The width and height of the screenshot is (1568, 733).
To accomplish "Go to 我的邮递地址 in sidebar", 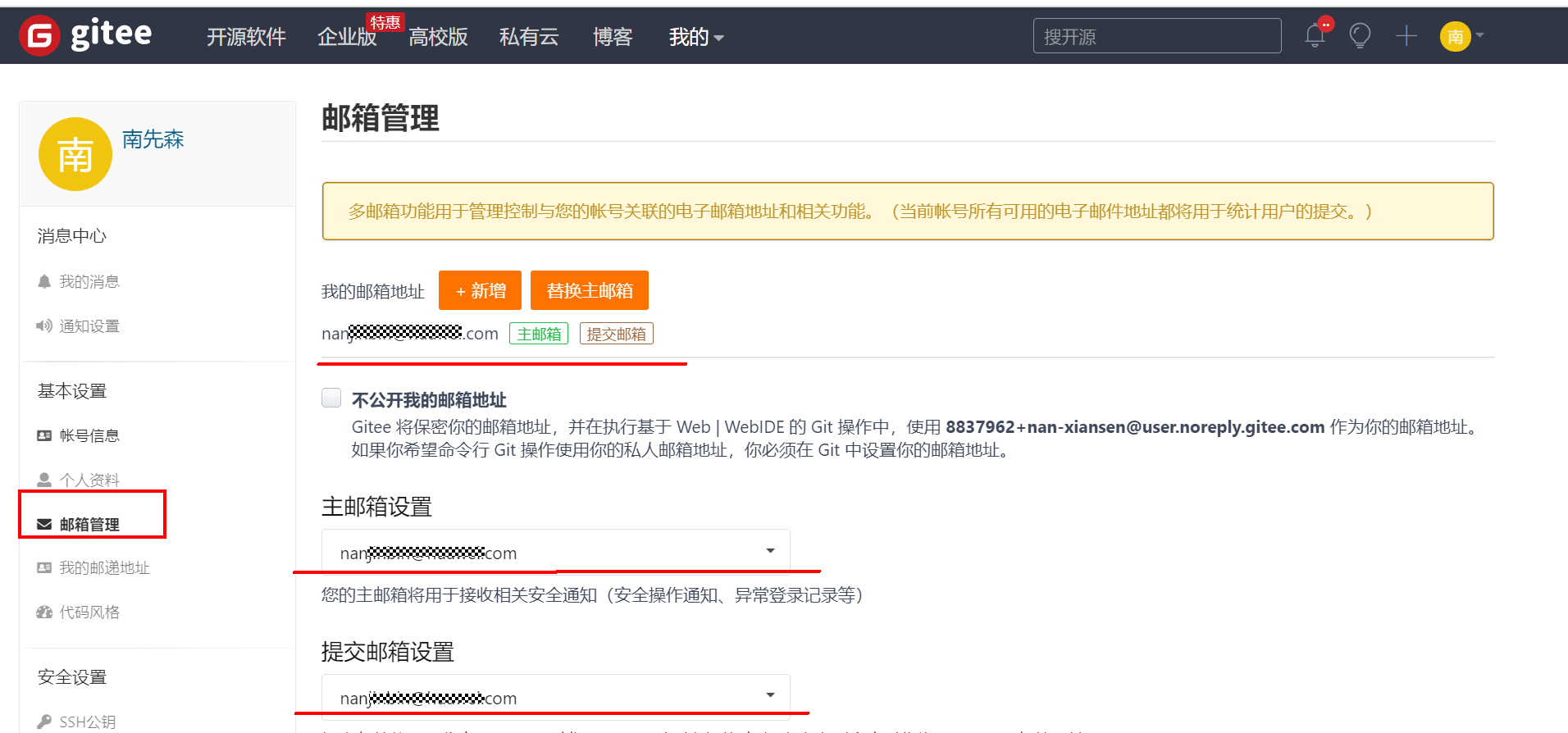I will pyautogui.click(x=104, y=567).
